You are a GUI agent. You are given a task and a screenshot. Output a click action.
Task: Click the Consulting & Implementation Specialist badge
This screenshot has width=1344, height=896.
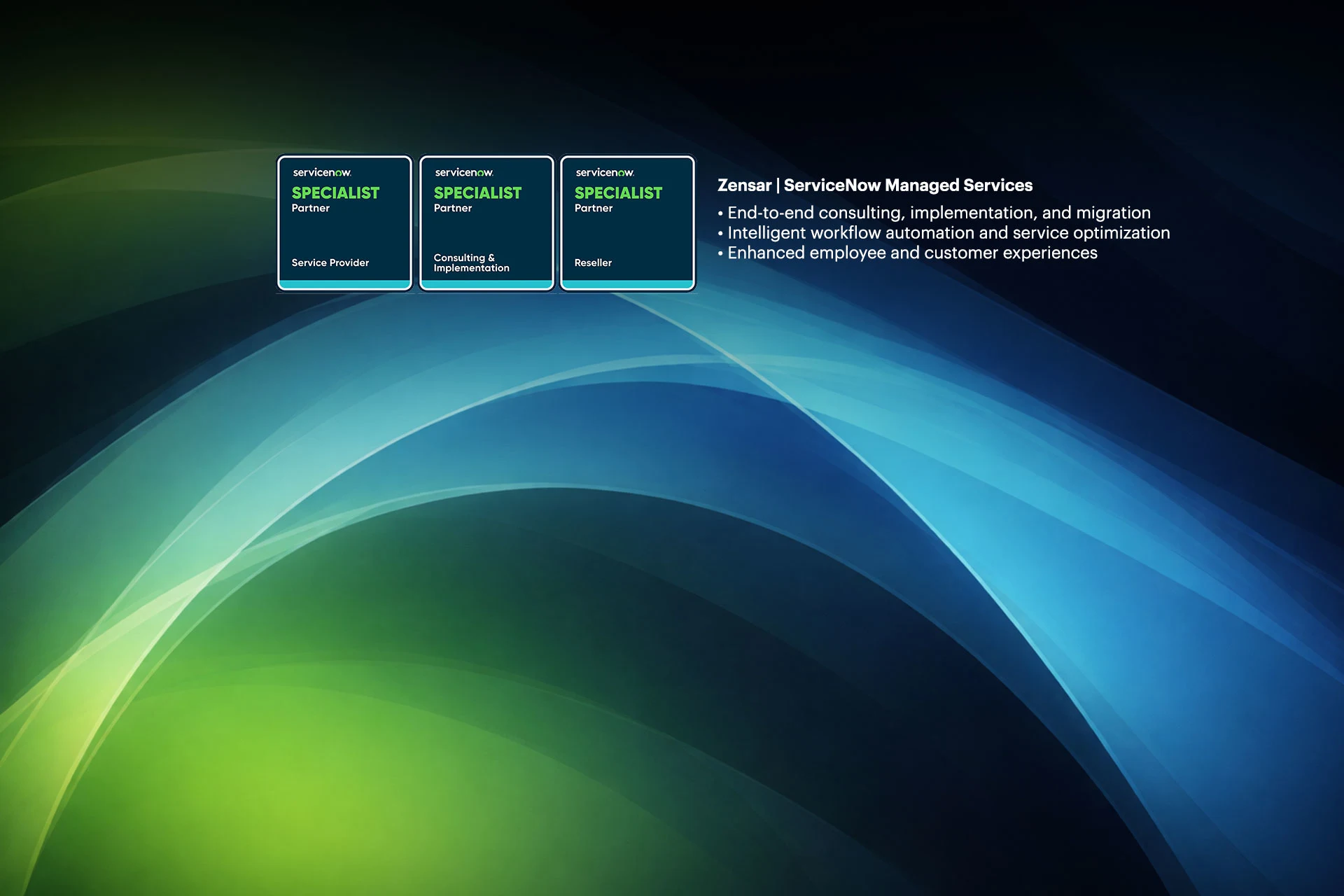click(x=486, y=223)
